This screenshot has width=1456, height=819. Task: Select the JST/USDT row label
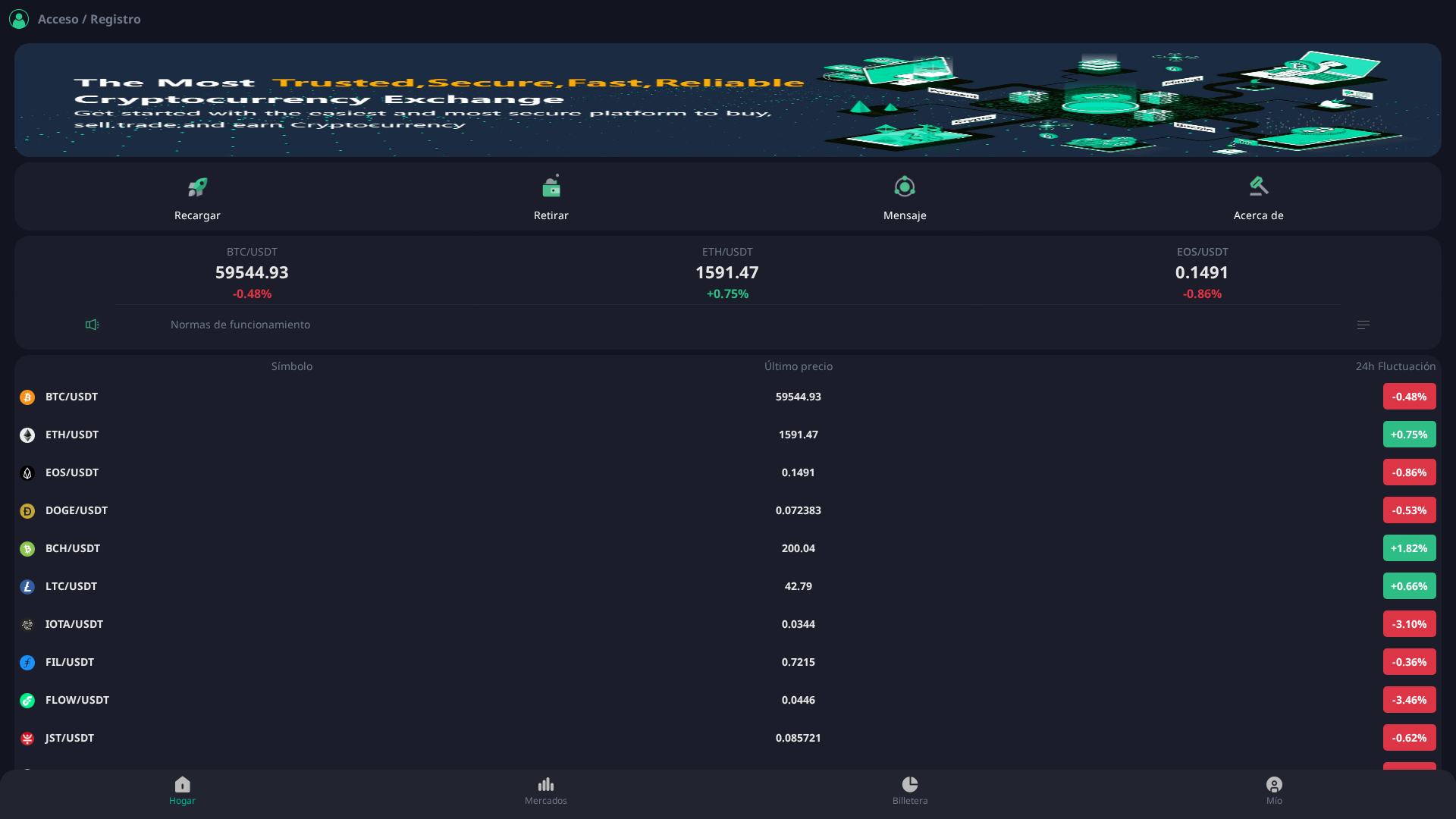coord(70,738)
